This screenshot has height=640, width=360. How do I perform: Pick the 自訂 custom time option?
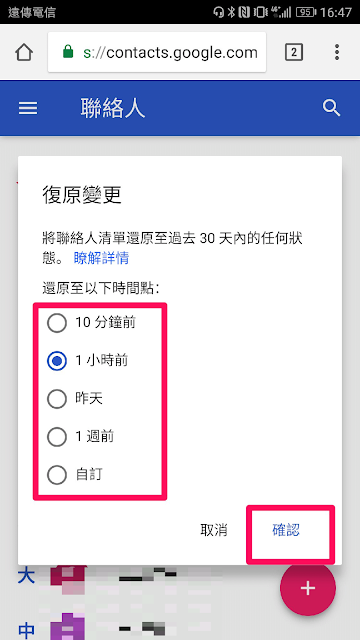(75, 475)
